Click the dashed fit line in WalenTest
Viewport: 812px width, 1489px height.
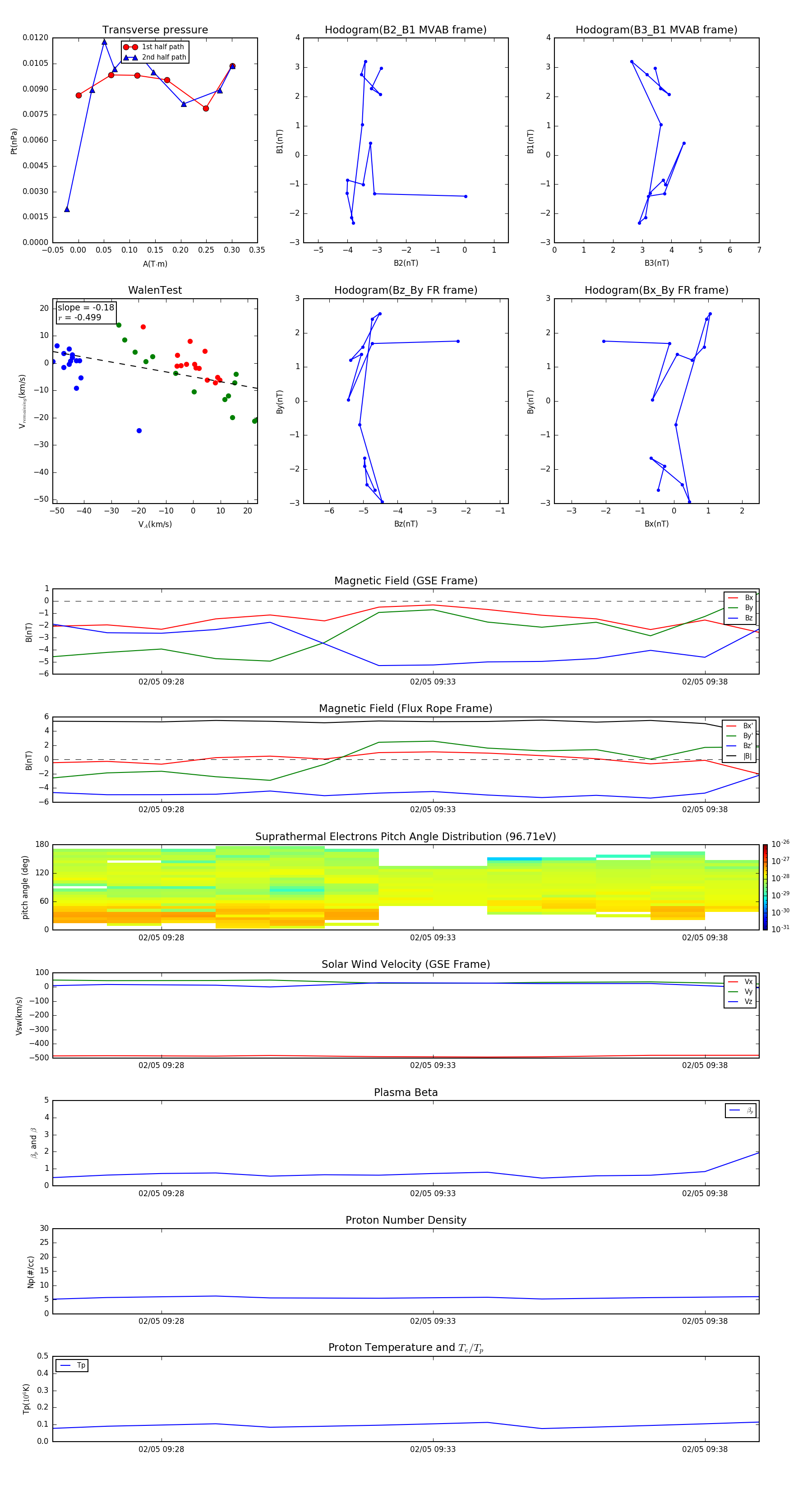(x=155, y=370)
